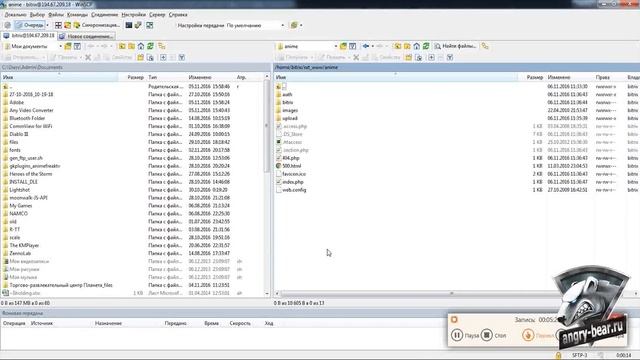This screenshot has width=640, height=360.
Task: Refresh the remote panel
Action: pyautogui.click(x=426, y=47)
